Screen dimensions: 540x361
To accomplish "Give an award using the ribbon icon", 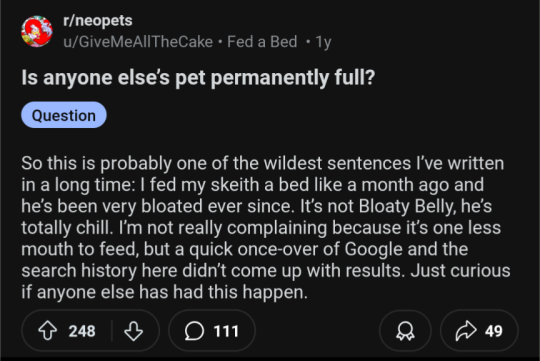I will 405,331.
